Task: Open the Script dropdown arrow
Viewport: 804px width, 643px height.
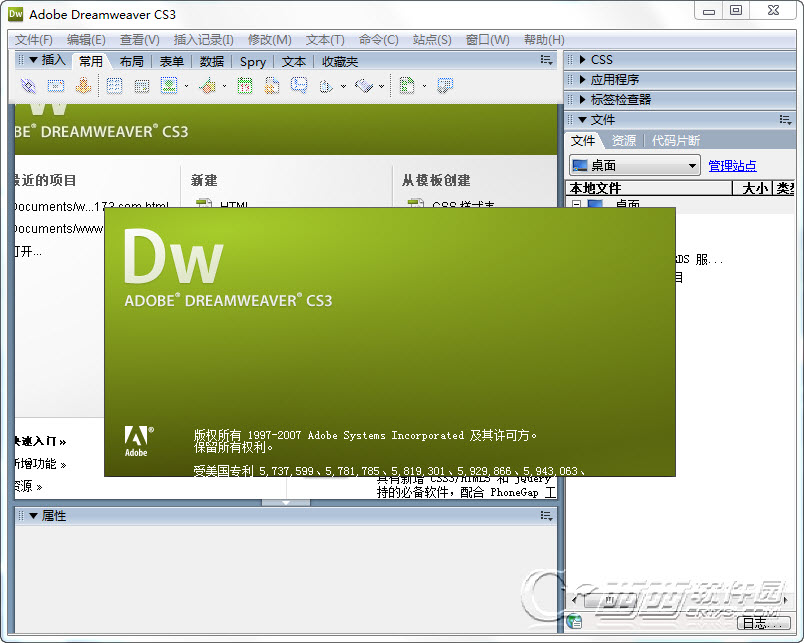Action: coord(381,86)
